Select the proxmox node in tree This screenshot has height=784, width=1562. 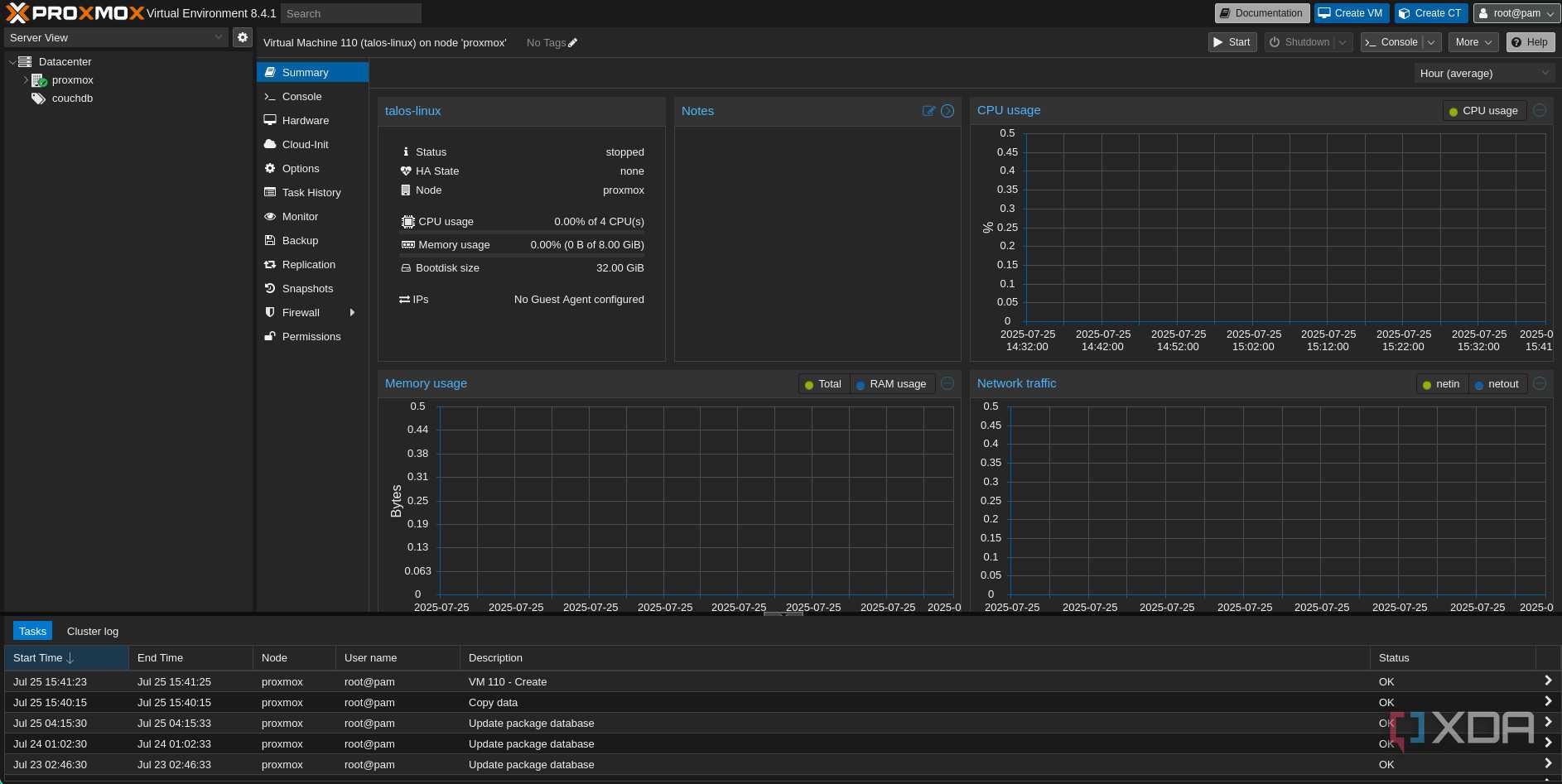pyautogui.click(x=73, y=80)
